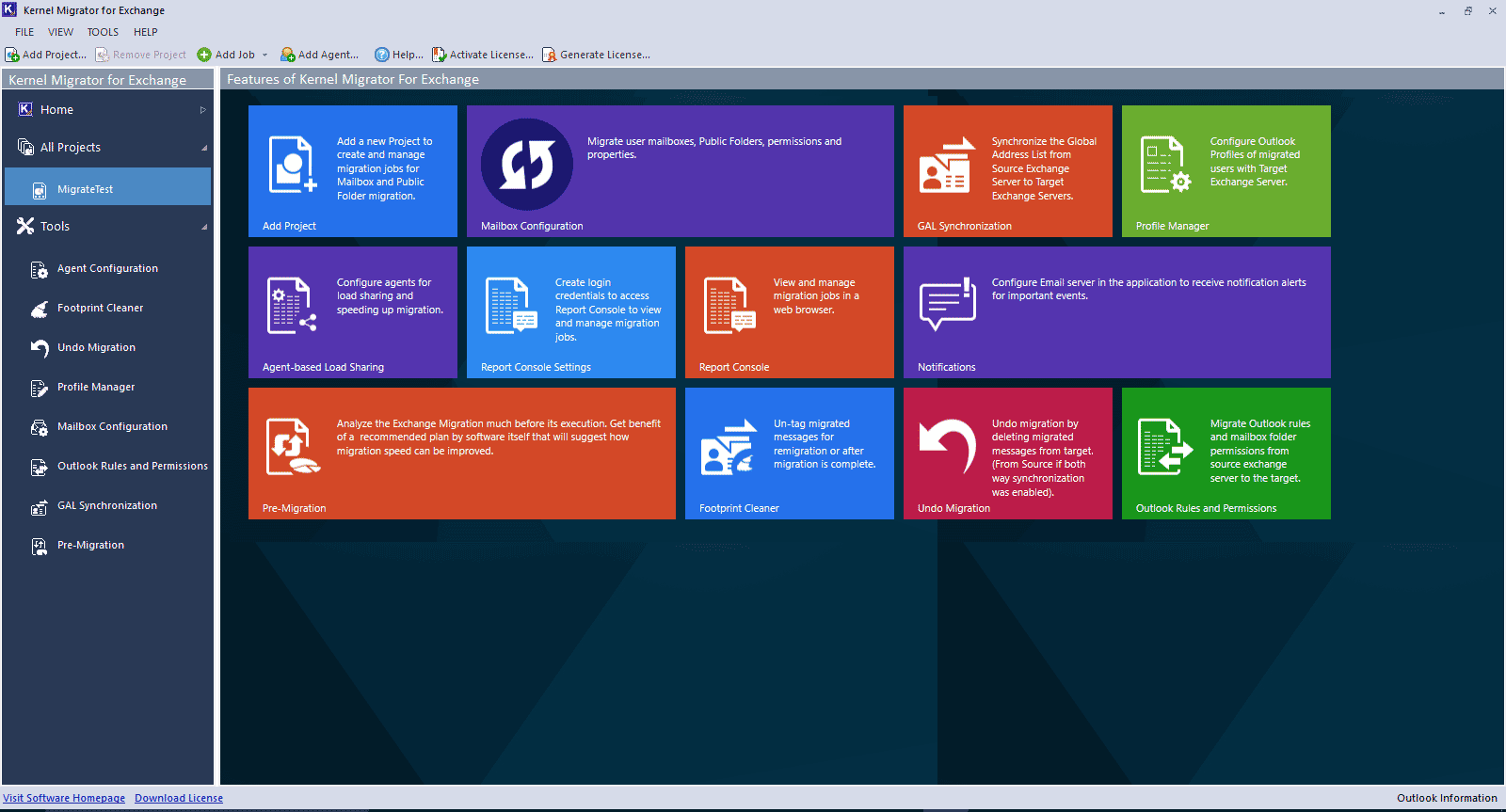Click Outlook Information in the status bar
This screenshot has height=812, width=1506.
(1447, 798)
